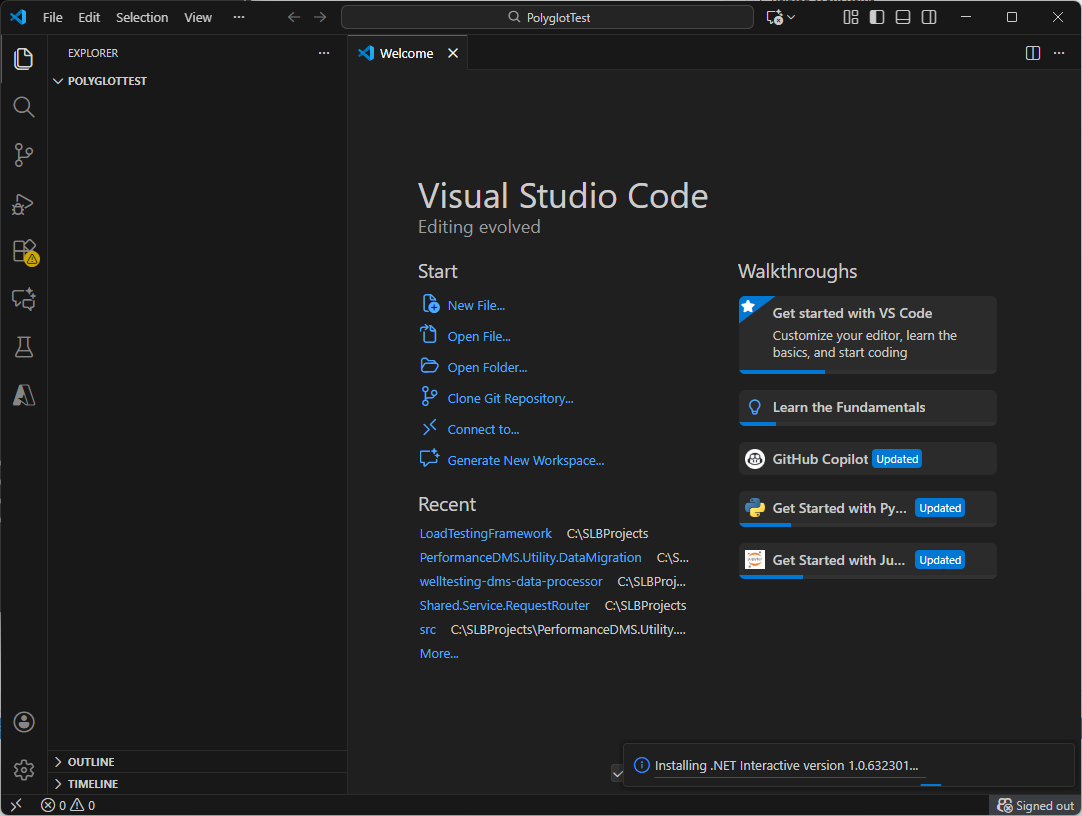Select the Welcome tab
Screen dimensions: 1082x816
[407, 53]
